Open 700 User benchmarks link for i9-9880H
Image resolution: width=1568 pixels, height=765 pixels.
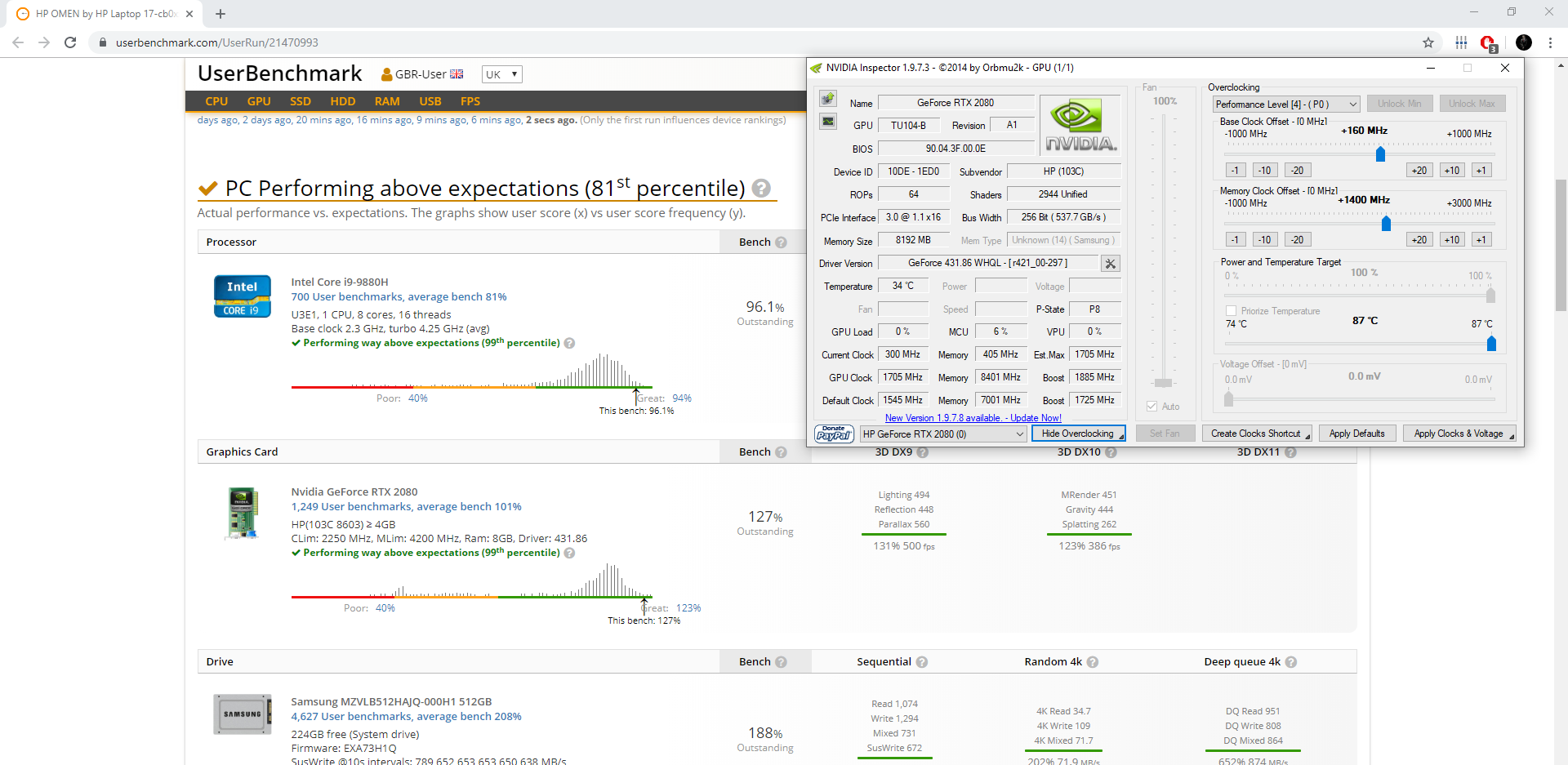[399, 297]
